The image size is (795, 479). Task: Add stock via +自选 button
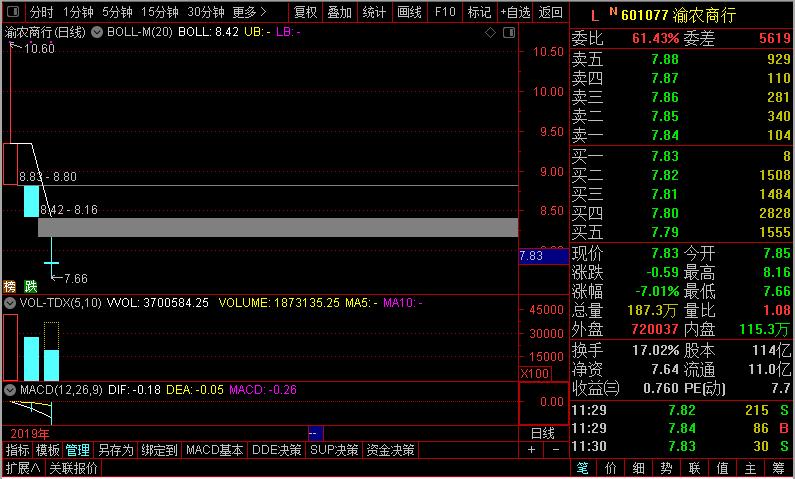click(515, 12)
